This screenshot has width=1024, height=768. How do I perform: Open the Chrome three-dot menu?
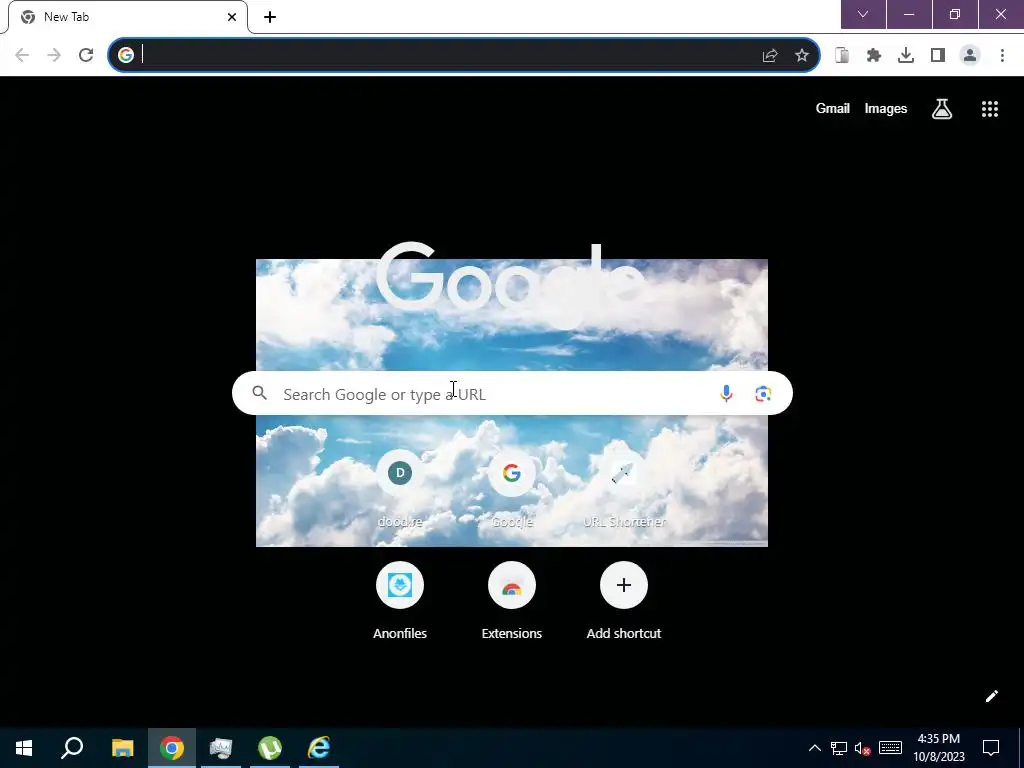point(1002,56)
